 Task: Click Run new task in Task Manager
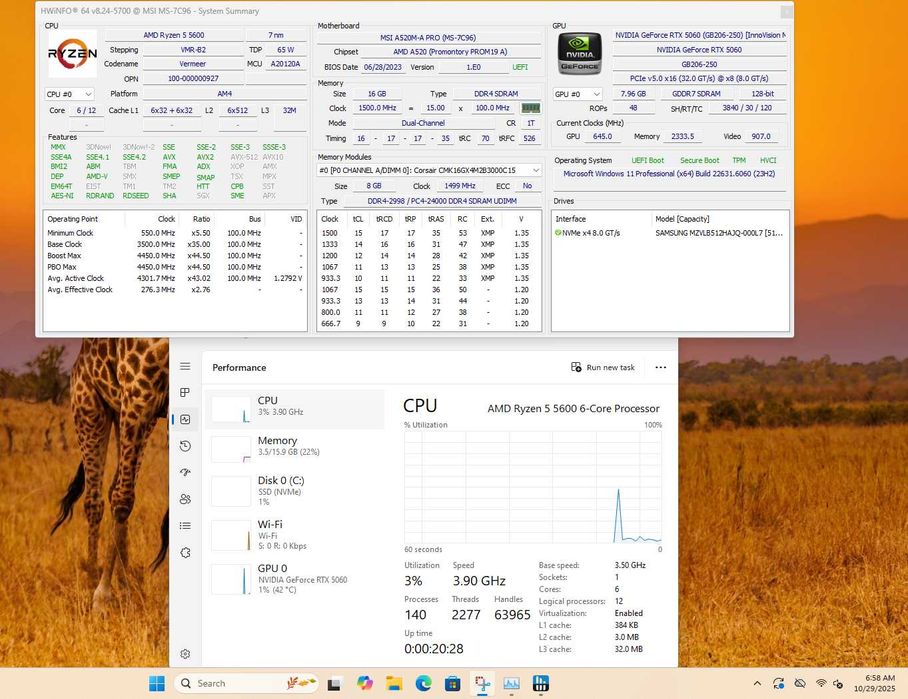[x=603, y=367]
